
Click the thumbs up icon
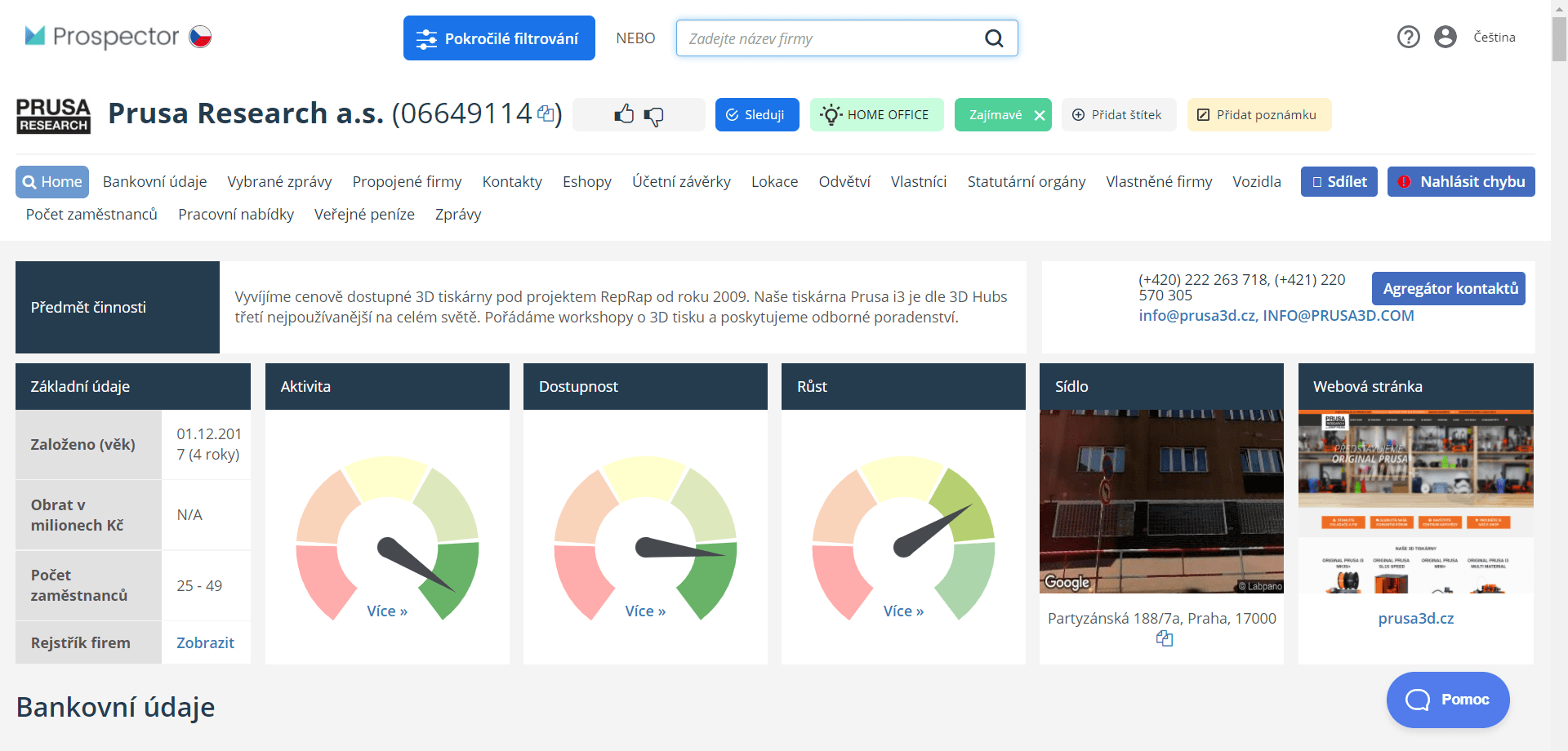[x=624, y=114]
